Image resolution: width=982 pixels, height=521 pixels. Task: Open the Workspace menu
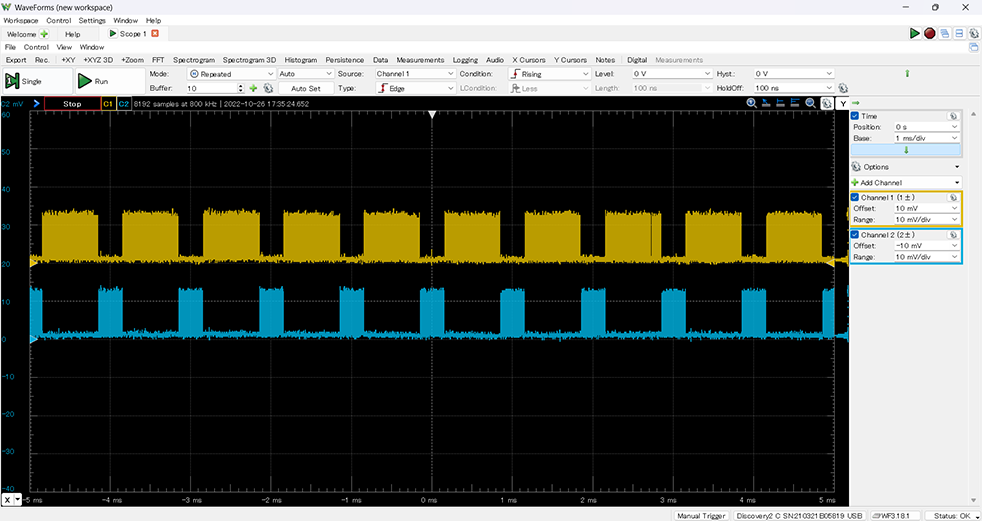[21, 21]
